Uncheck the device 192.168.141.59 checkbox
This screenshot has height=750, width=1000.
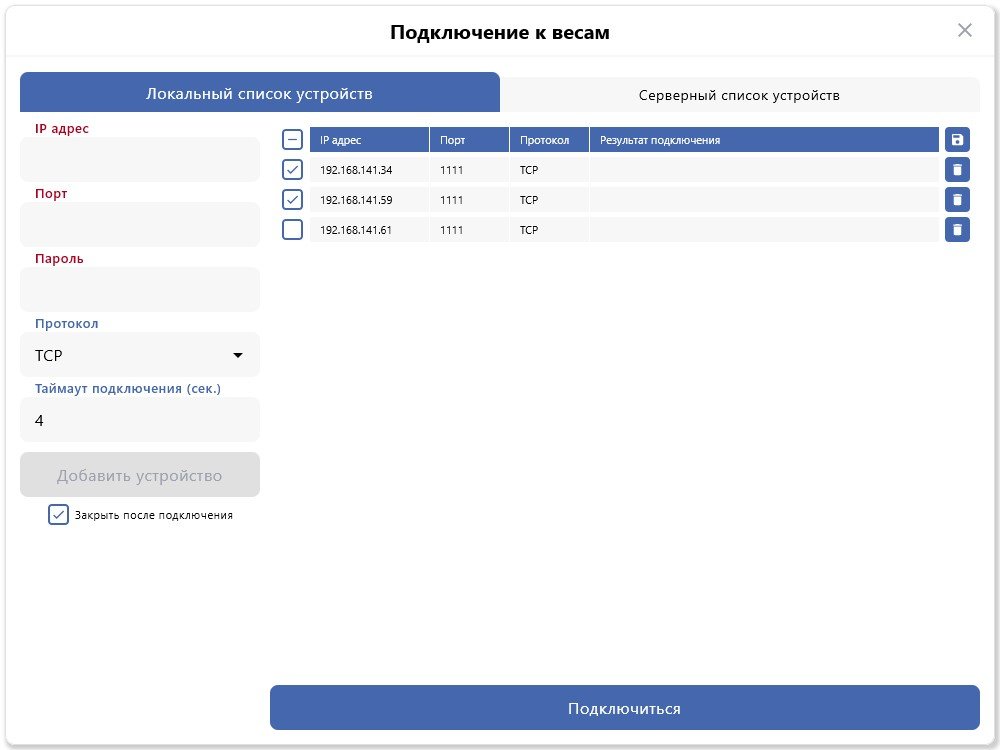pos(292,200)
